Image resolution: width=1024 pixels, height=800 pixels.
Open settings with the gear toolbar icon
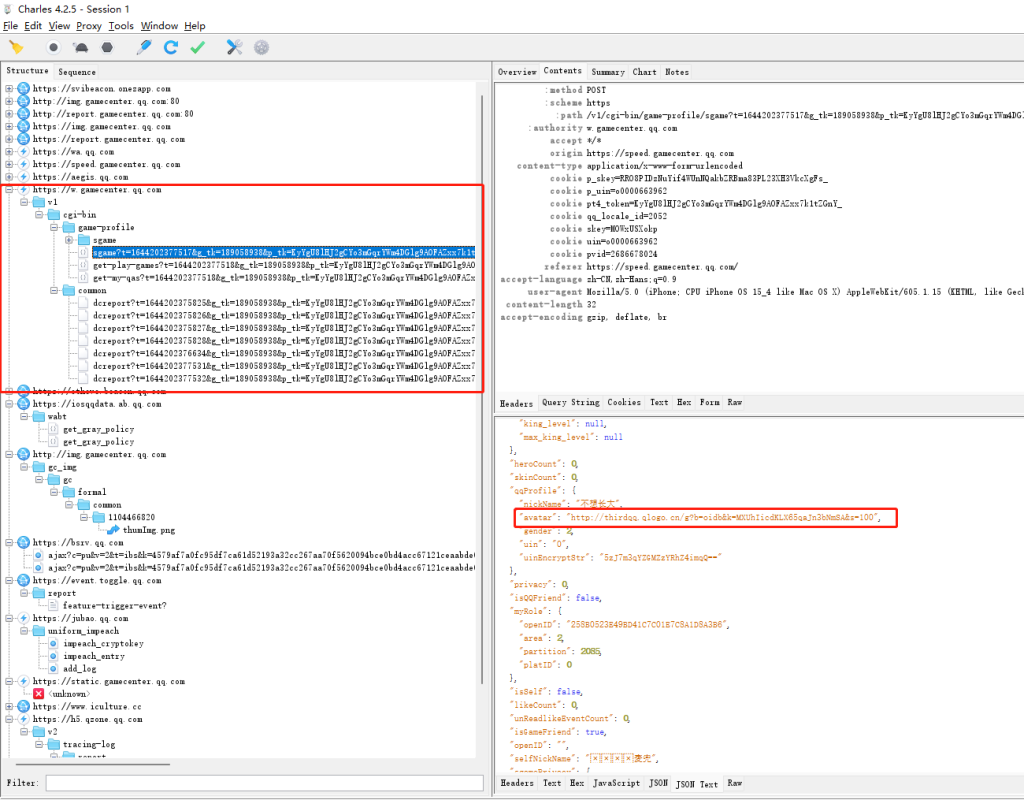261,47
